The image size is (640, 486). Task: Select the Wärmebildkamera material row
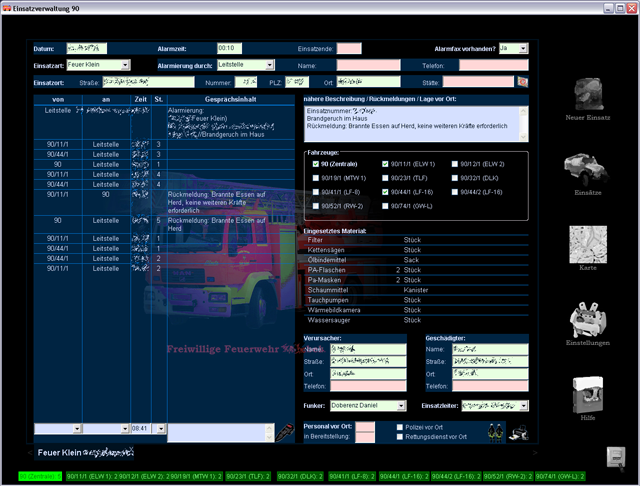pos(416,310)
